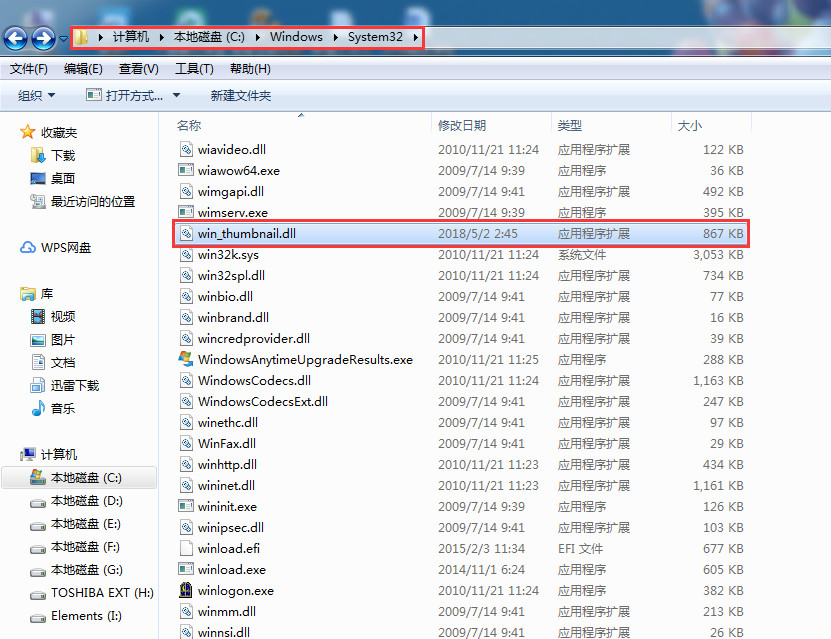Click 新建文件夹 button

pos(241,95)
